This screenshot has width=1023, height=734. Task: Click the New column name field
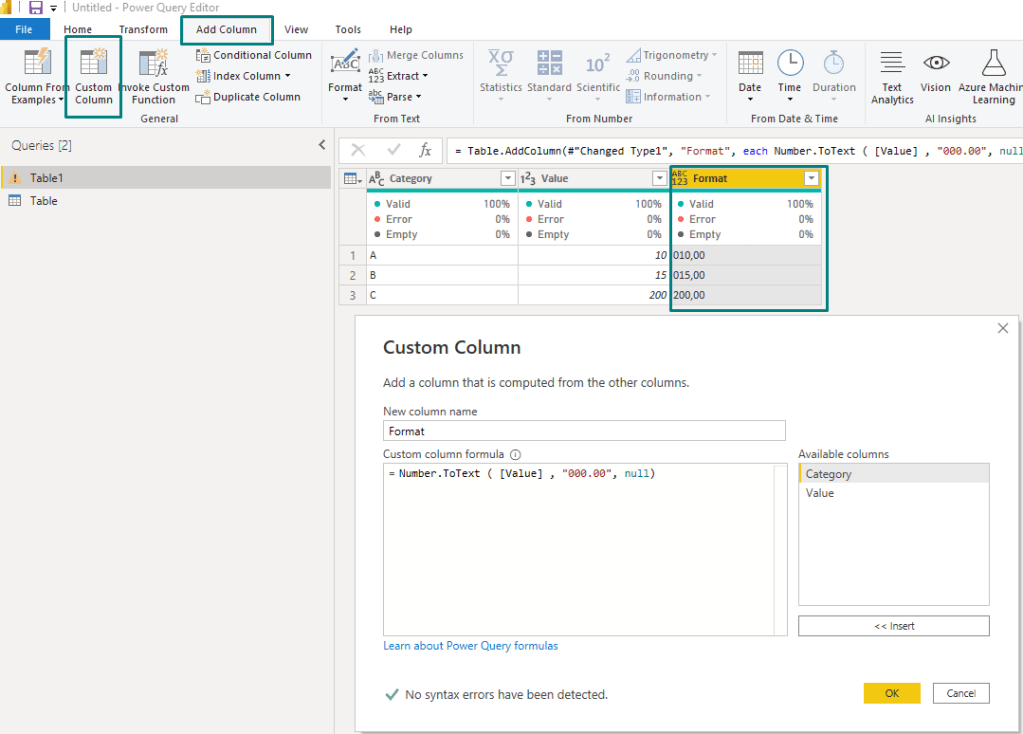[584, 431]
